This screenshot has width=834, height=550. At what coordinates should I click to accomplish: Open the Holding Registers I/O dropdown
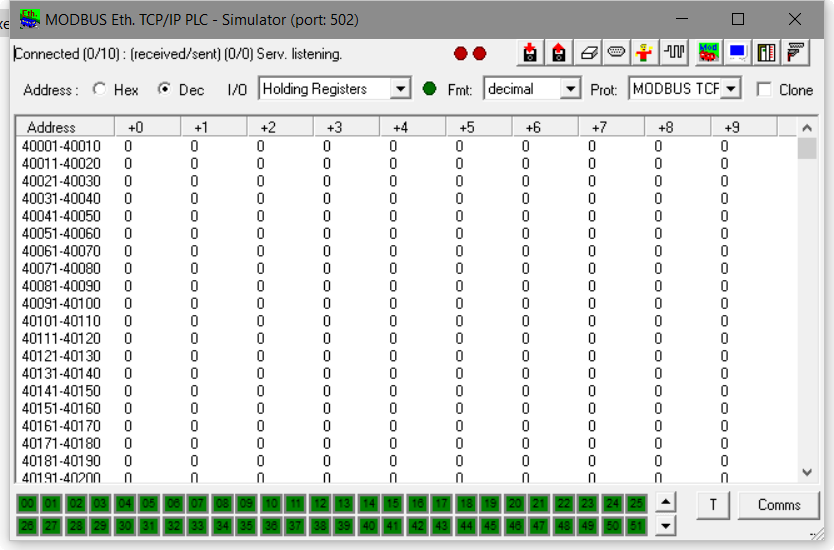[400, 89]
